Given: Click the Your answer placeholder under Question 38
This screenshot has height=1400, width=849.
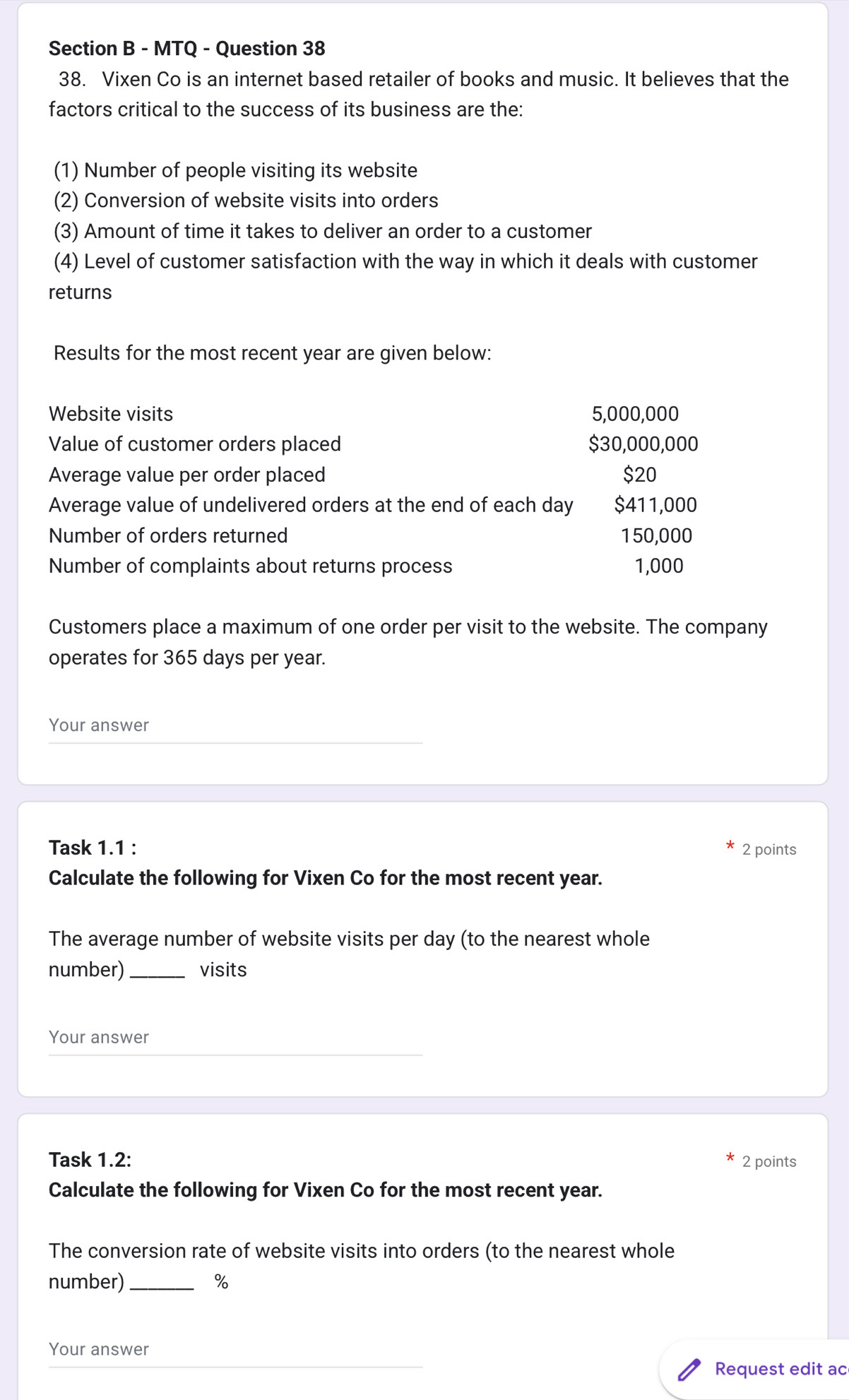Looking at the screenshot, I should click(97, 725).
